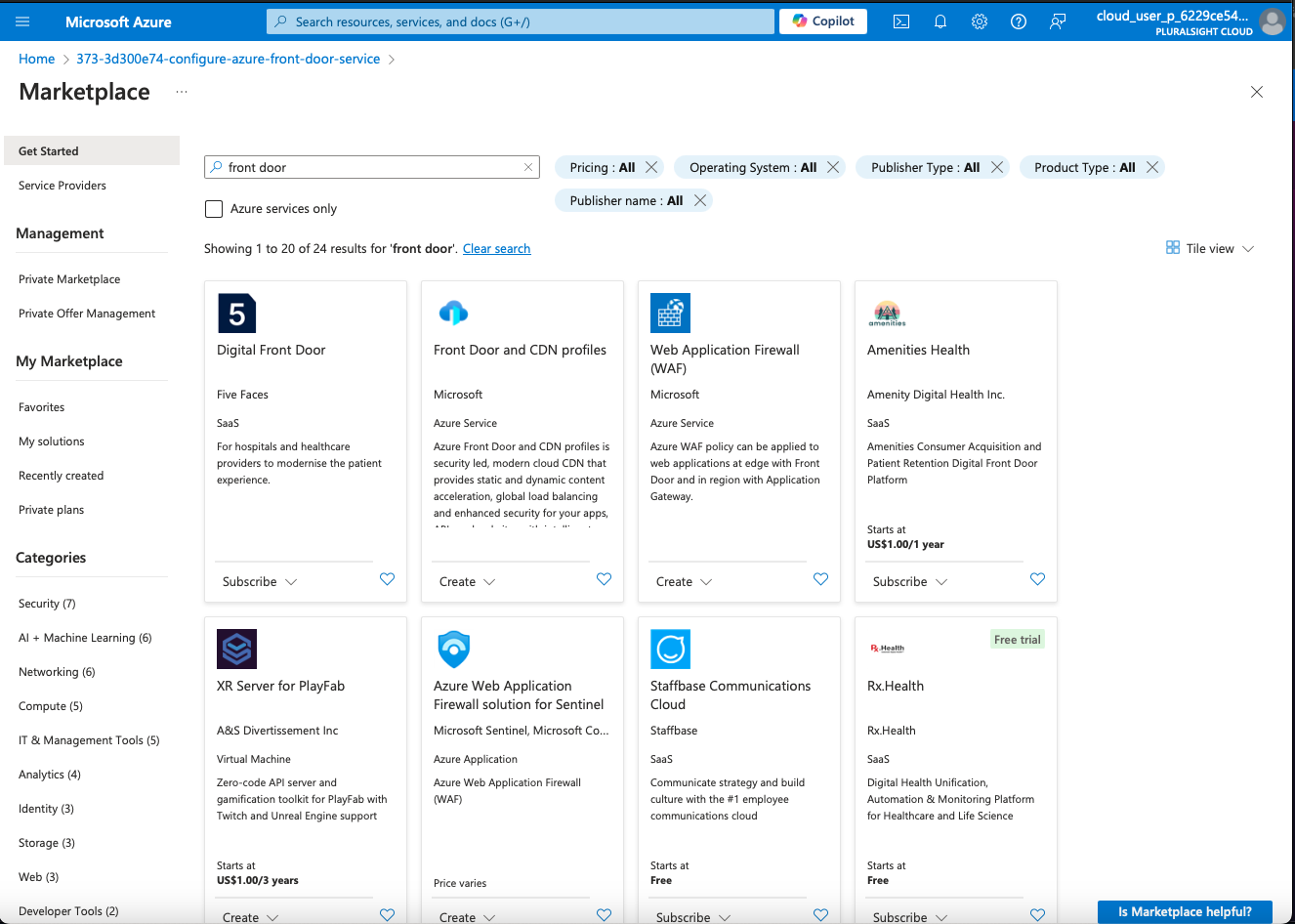Image resolution: width=1295 pixels, height=924 pixels.
Task: Expand Create dropdown for Front Door and CDN
Action: point(490,582)
